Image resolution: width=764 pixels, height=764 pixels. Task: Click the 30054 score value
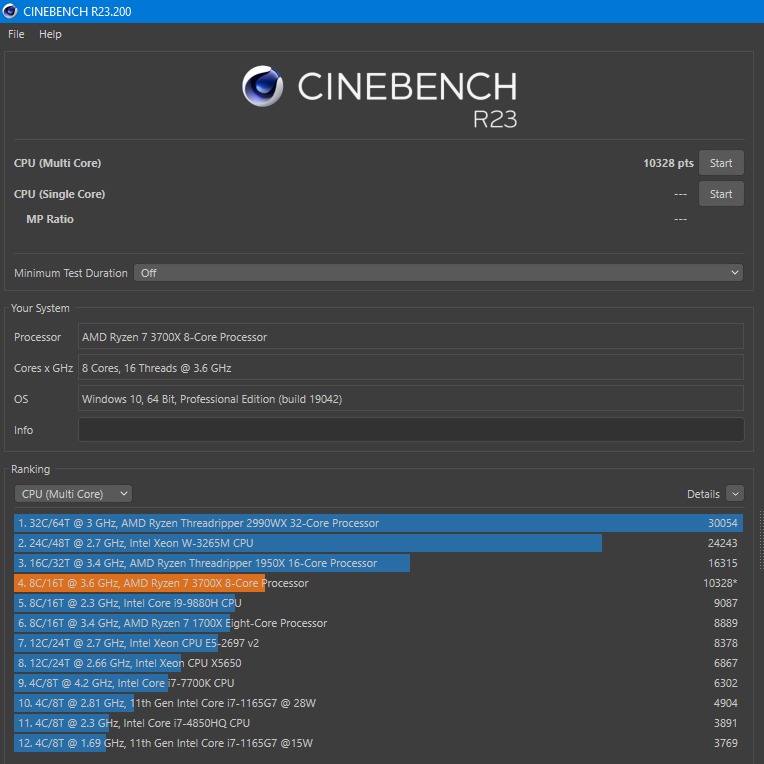click(722, 523)
